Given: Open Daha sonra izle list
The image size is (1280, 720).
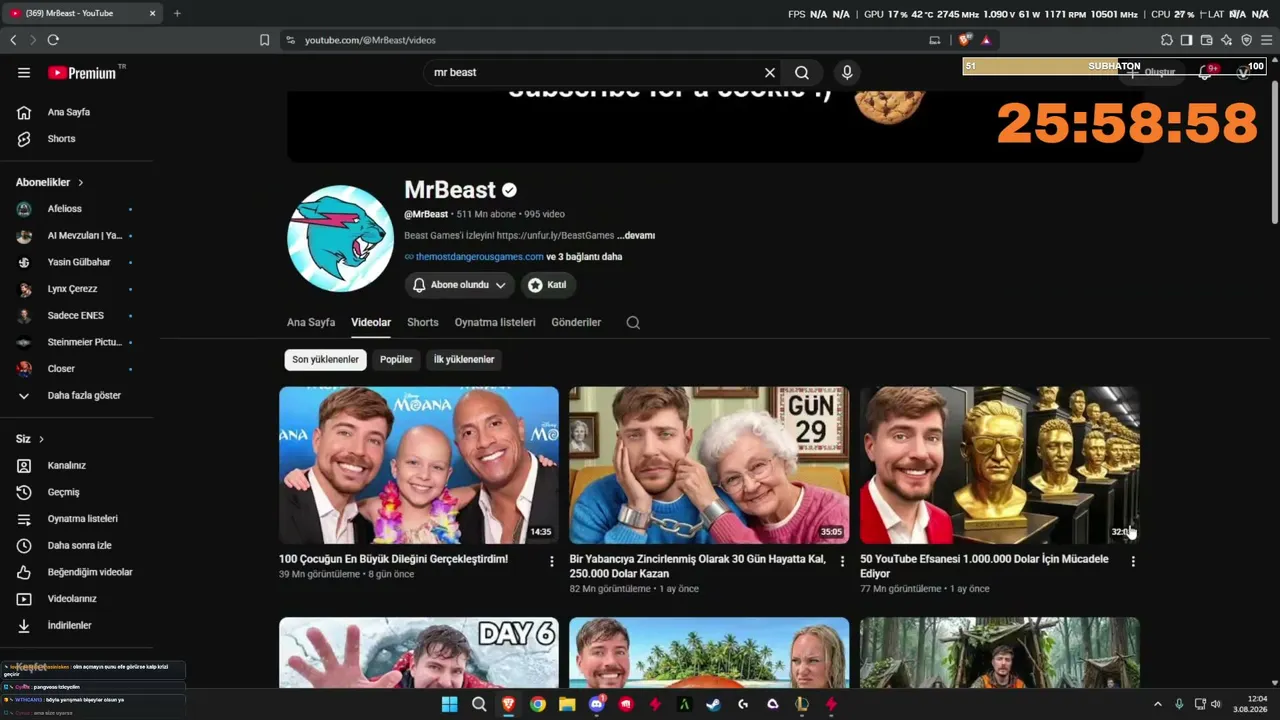Looking at the screenshot, I should (x=78, y=545).
